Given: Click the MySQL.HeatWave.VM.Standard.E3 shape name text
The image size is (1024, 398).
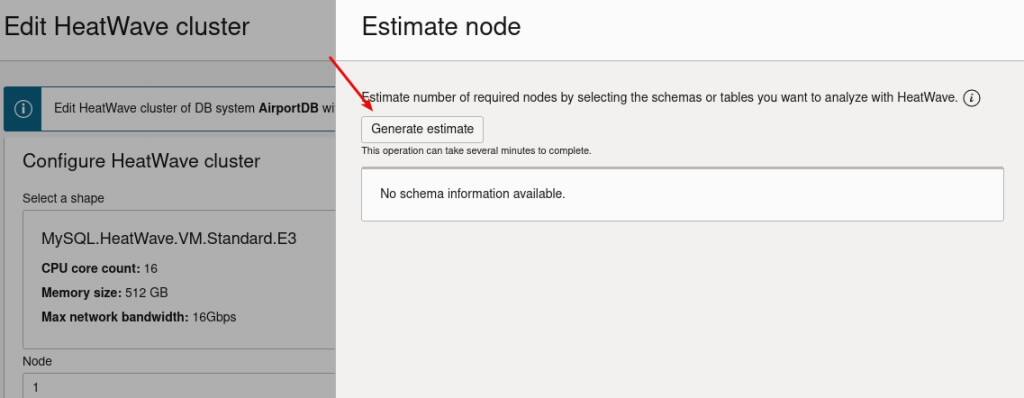Looking at the screenshot, I should 168,239.
